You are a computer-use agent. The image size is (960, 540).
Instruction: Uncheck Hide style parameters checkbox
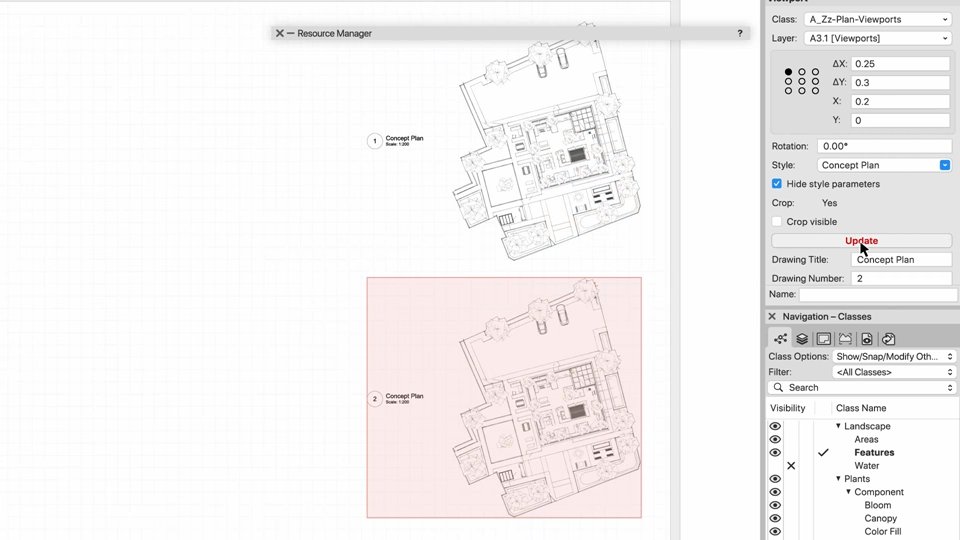pos(777,184)
